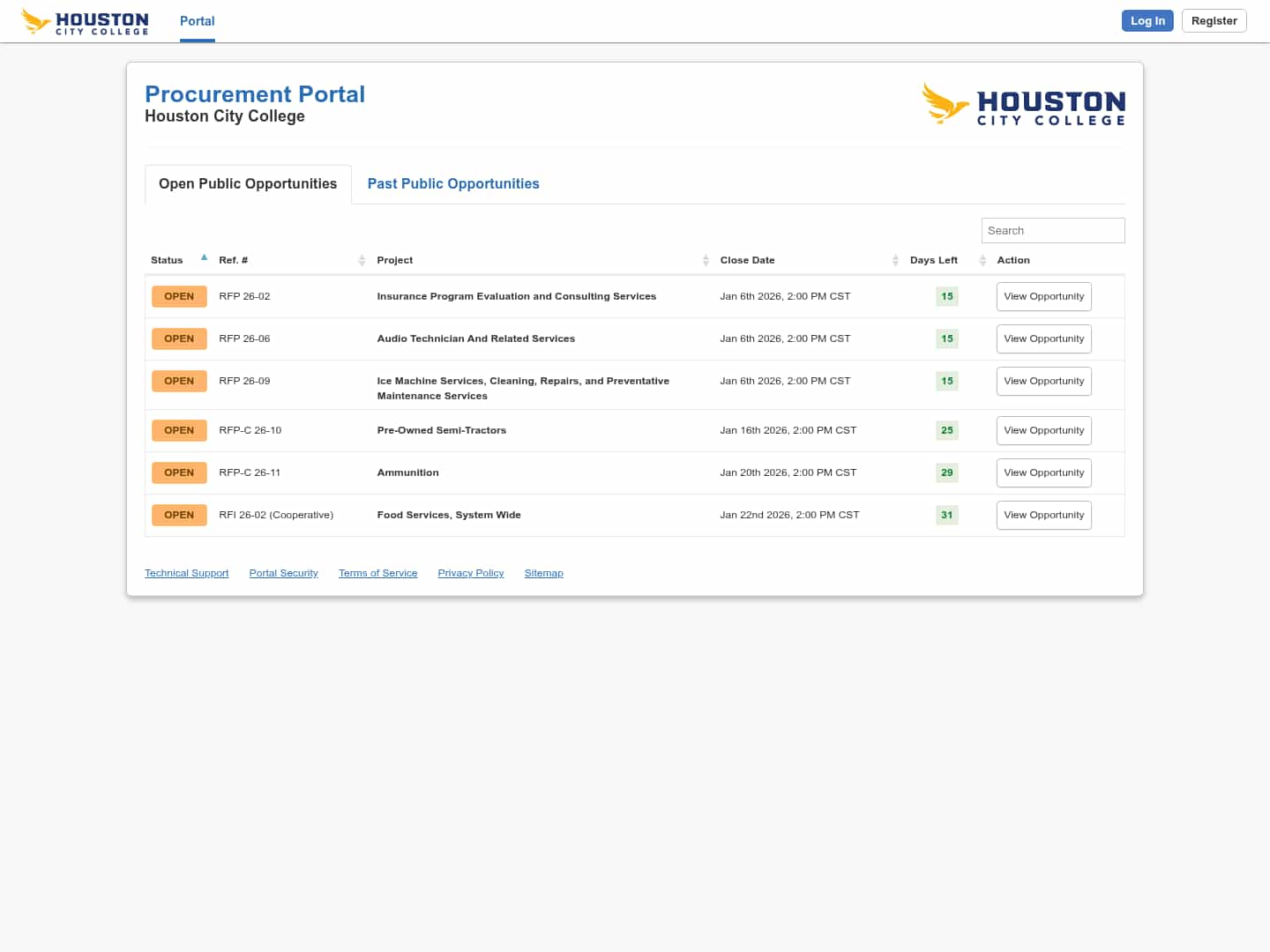1270x952 pixels.
Task: Open the Technical Support link
Action: [x=186, y=573]
